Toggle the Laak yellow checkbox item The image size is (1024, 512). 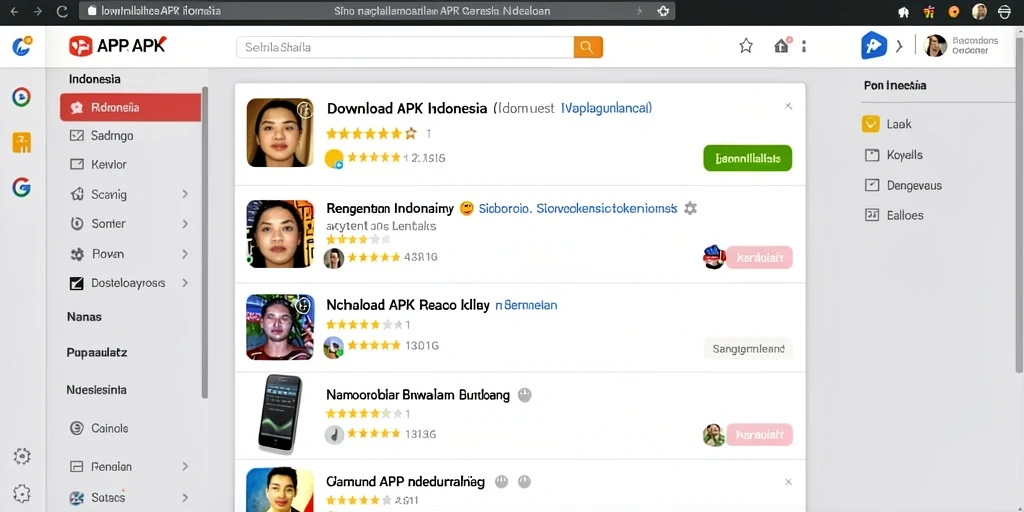click(x=888, y=124)
